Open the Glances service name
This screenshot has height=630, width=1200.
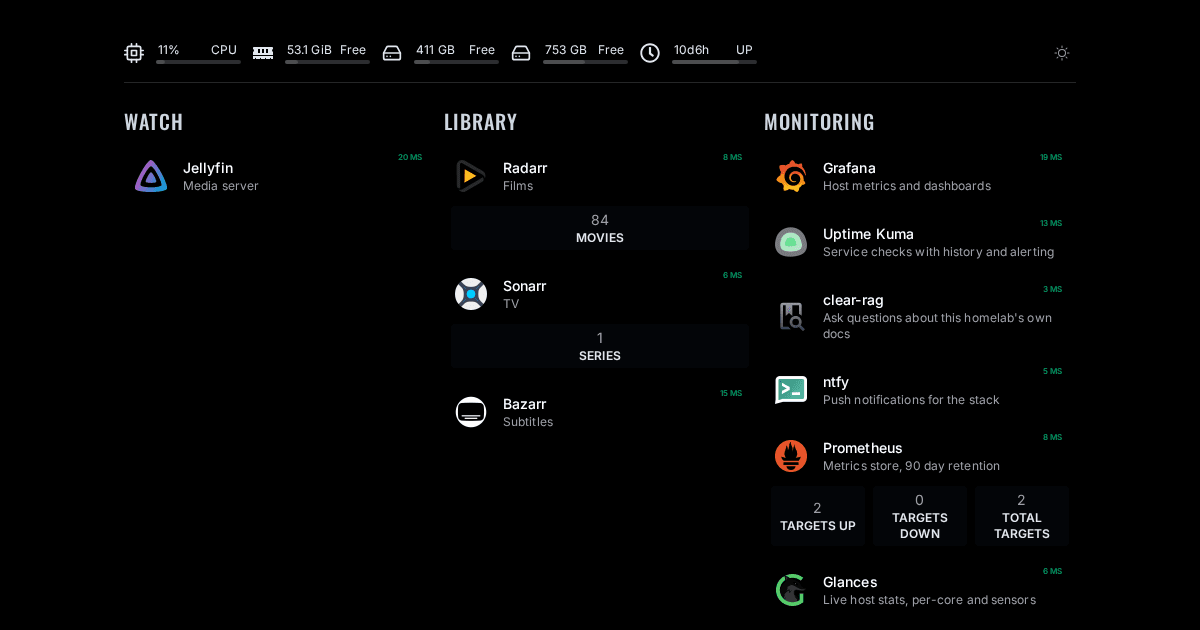(x=850, y=582)
